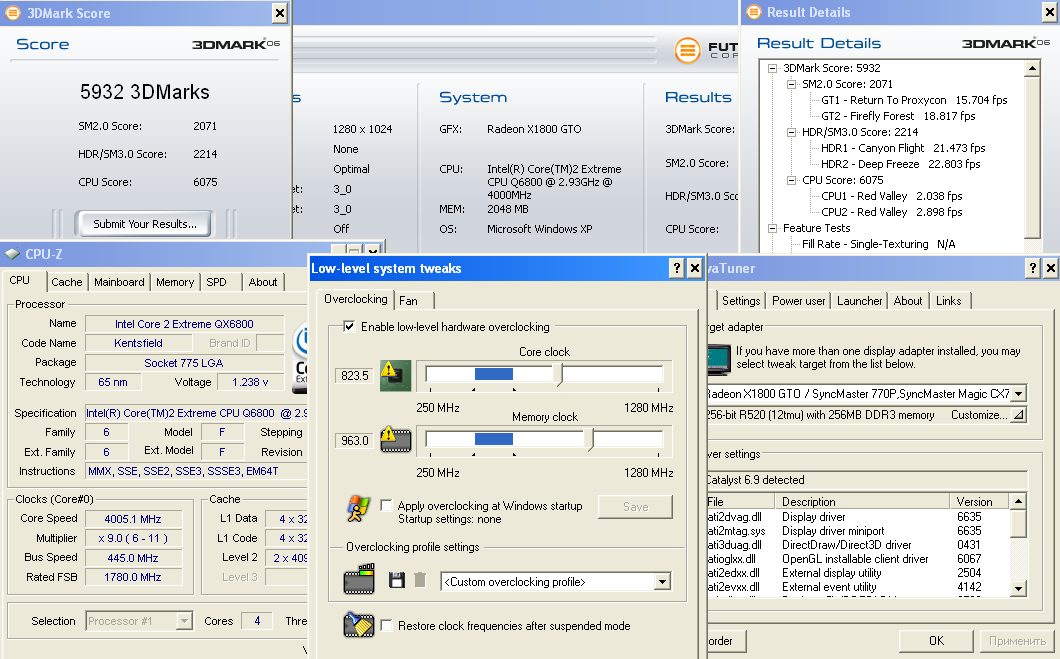Click the Result Details tree scrollbar up arrow
Viewport: 1060px width, 659px height.
[1032, 68]
